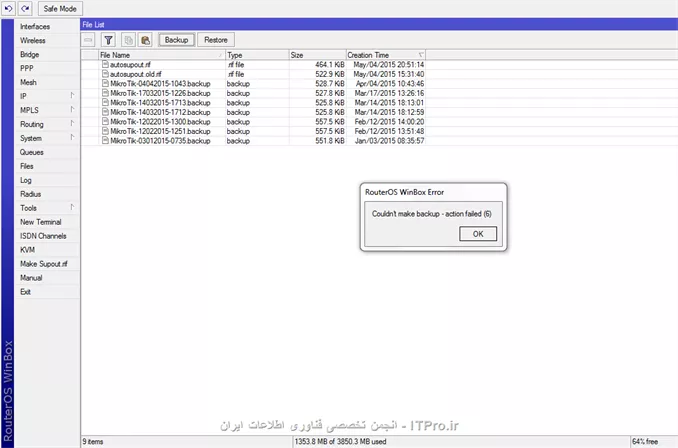Image resolution: width=678 pixels, height=448 pixels.
Task: Click the Redo arrow icon
Action: (25, 8)
